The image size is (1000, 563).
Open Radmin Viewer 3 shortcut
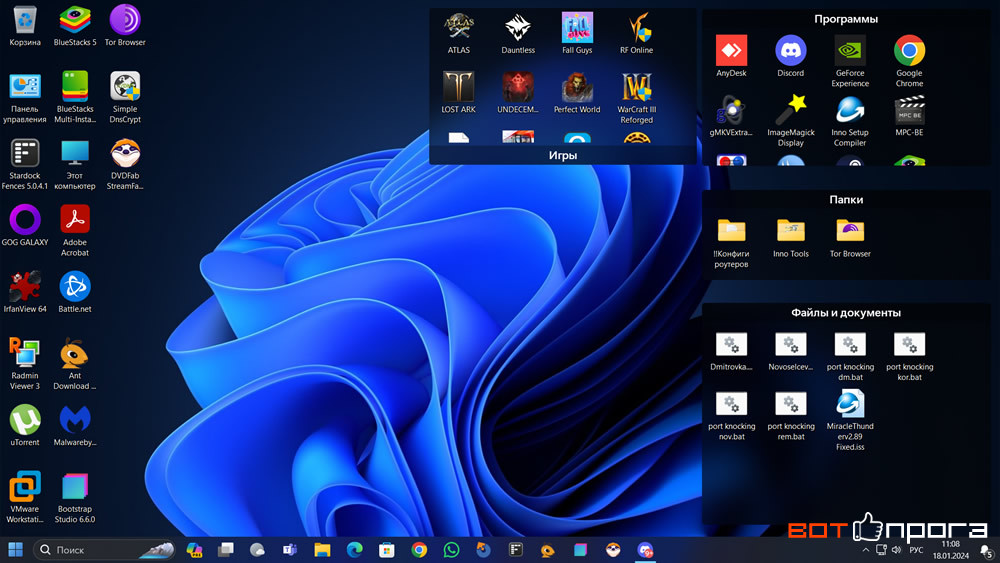coord(25,365)
